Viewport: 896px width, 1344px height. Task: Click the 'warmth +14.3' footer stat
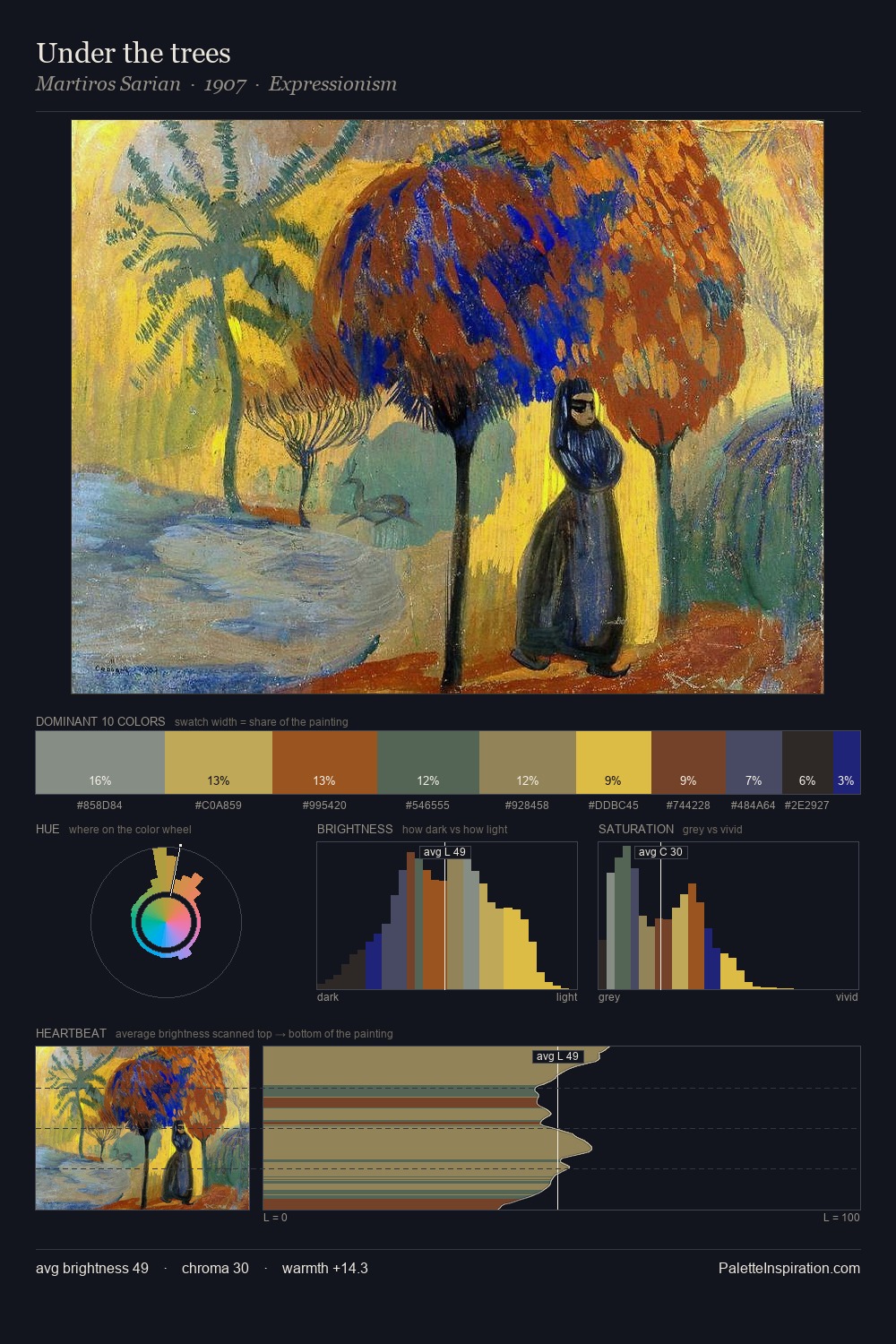pyautogui.click(x=325, y=1268)
